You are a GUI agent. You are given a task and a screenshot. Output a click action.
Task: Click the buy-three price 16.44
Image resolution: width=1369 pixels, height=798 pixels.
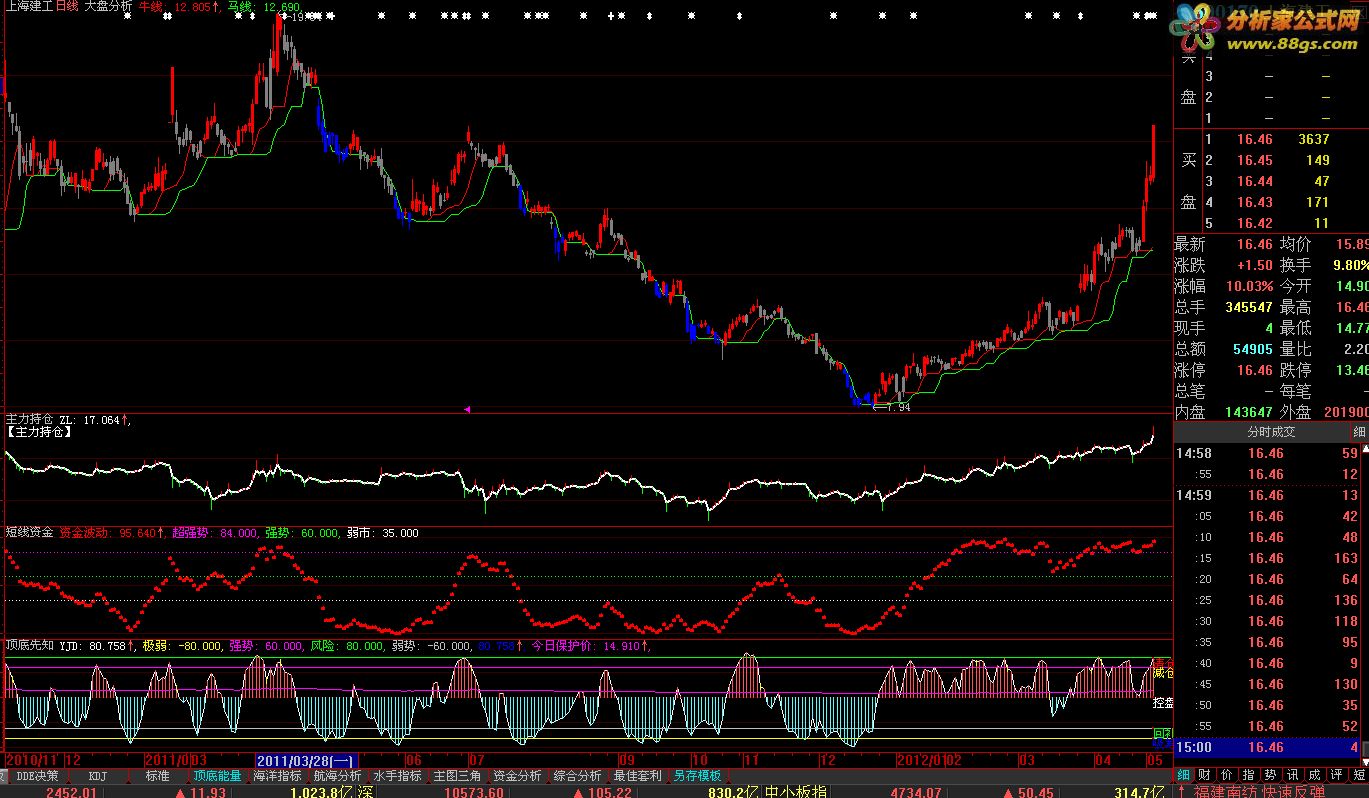[1255, 181]
